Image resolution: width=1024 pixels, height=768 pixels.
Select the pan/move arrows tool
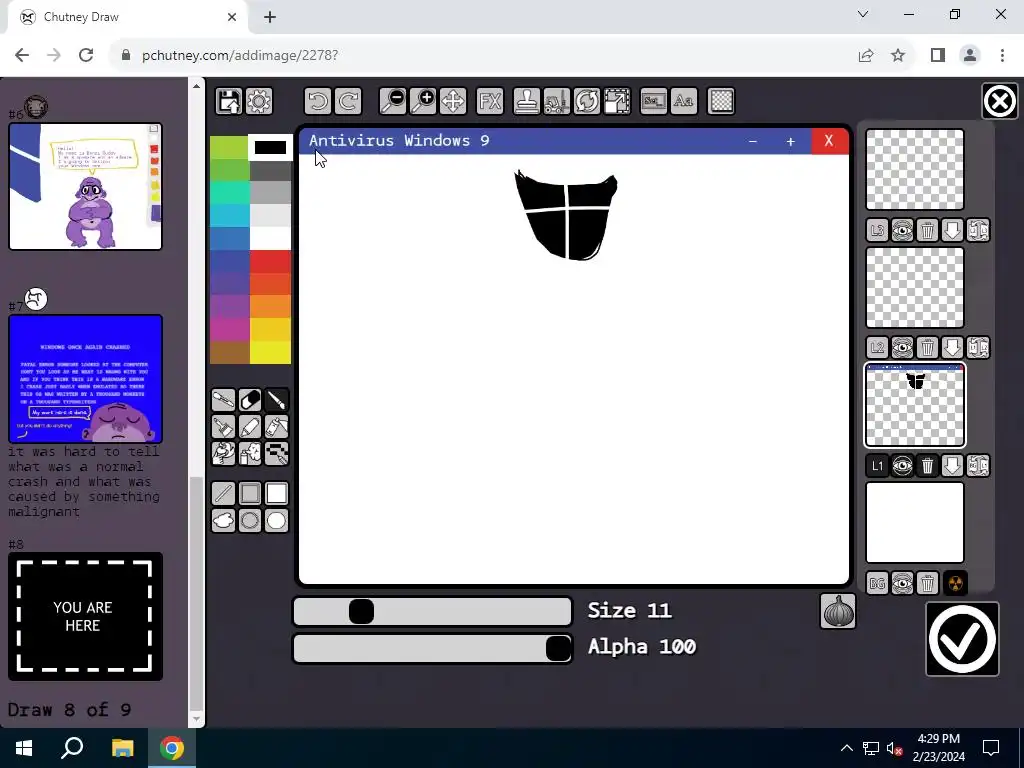453,101
